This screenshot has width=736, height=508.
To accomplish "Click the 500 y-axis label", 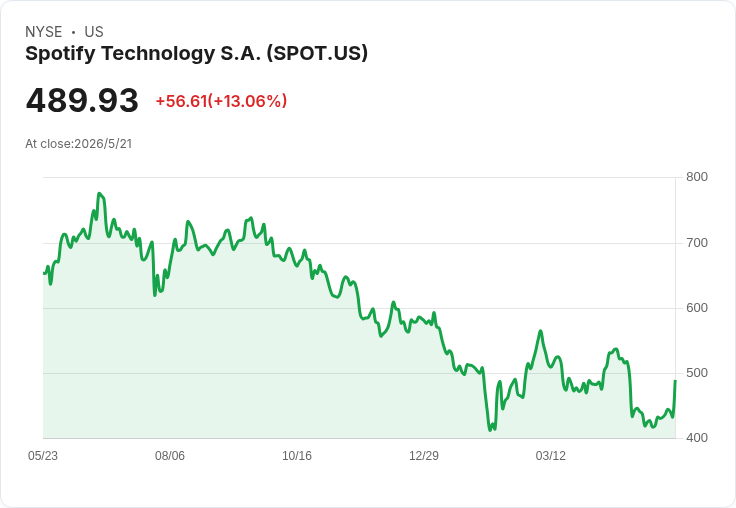I will pos(697,373).
